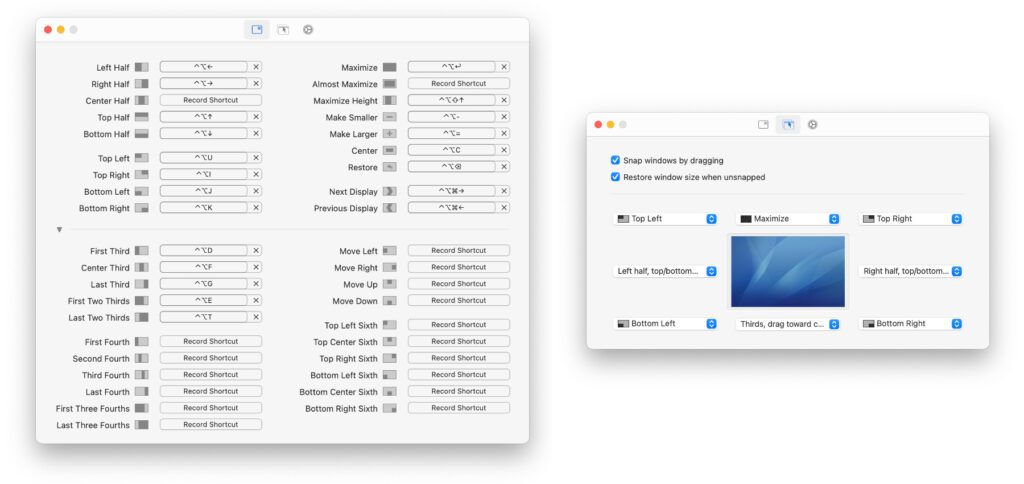Image resolution: width=1024 pixels, height=484 pixels.
Task: Open the Maximize snap area dropdown
Action: click(788, 219)
